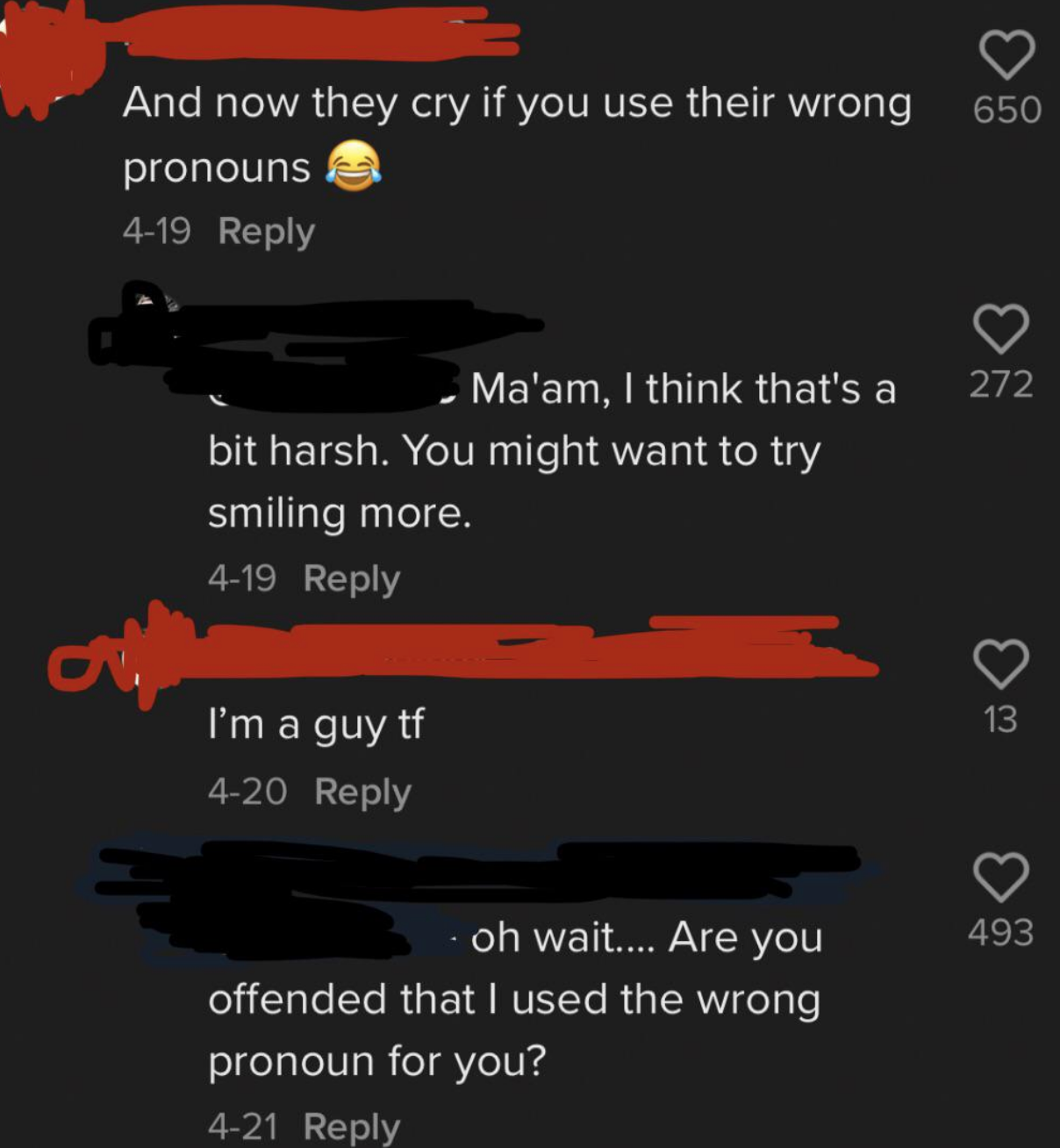The width and height of the screenshot is (1060, 1148).
Task: Like the 'And now they cry' comment
Action: tap(1006, 54)
